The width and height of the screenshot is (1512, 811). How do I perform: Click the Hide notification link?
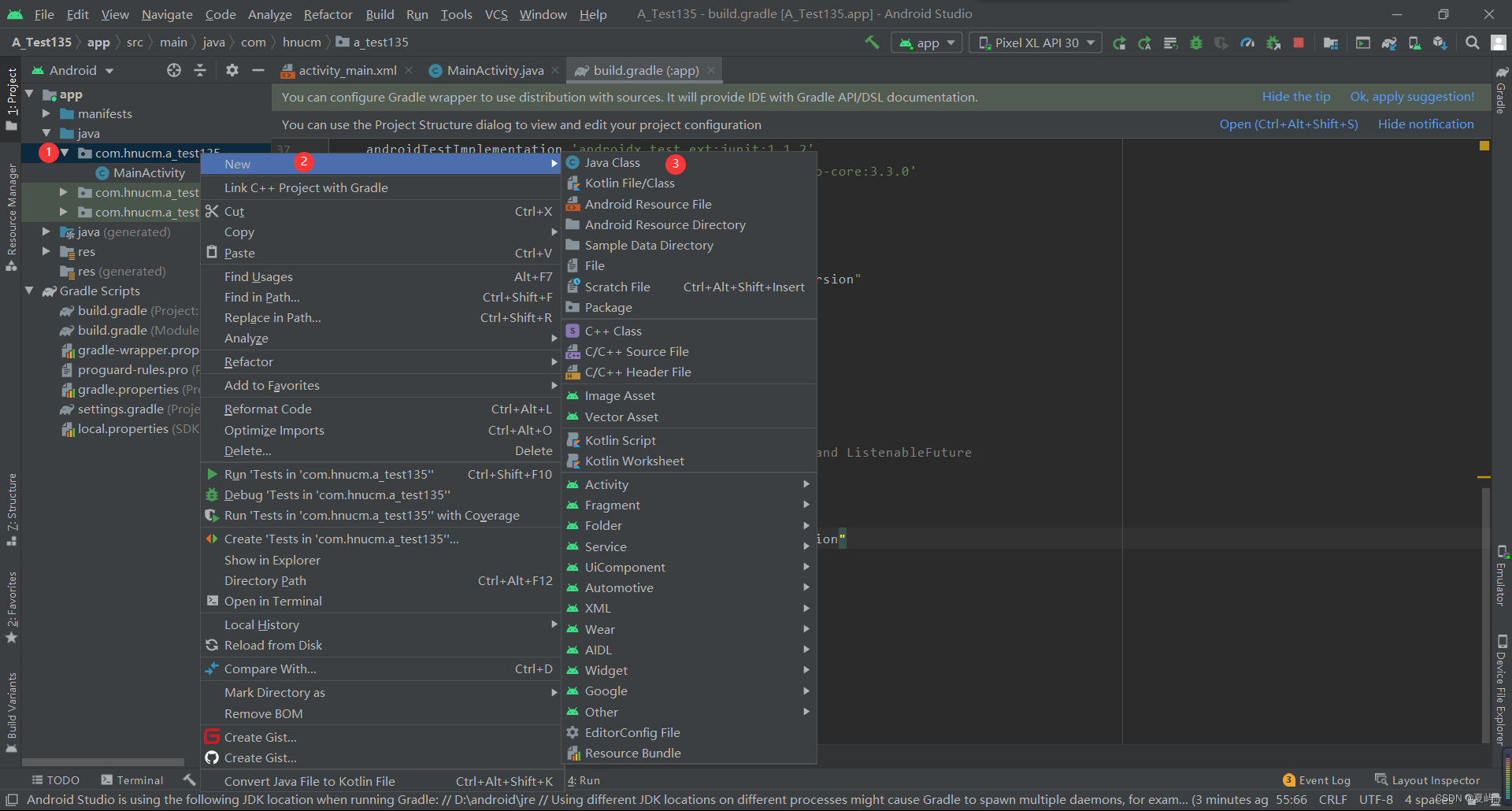[1425, 124]
